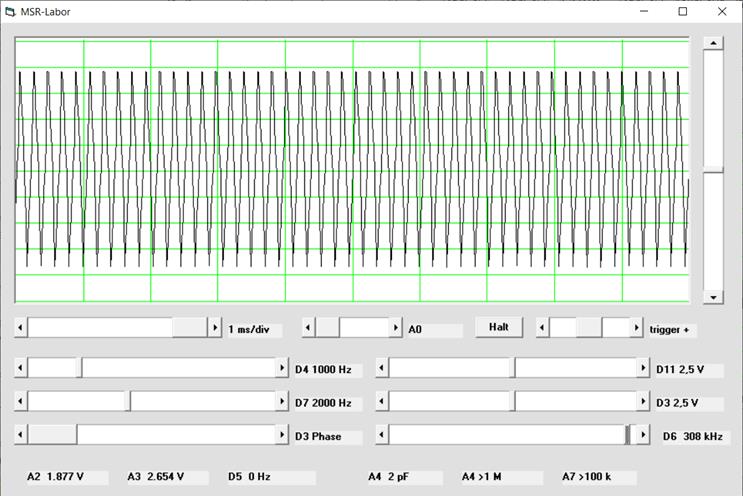Click left arrow of the ms/div time scrollbar
This screenshot has height=496, width=743.
point(21,328)
